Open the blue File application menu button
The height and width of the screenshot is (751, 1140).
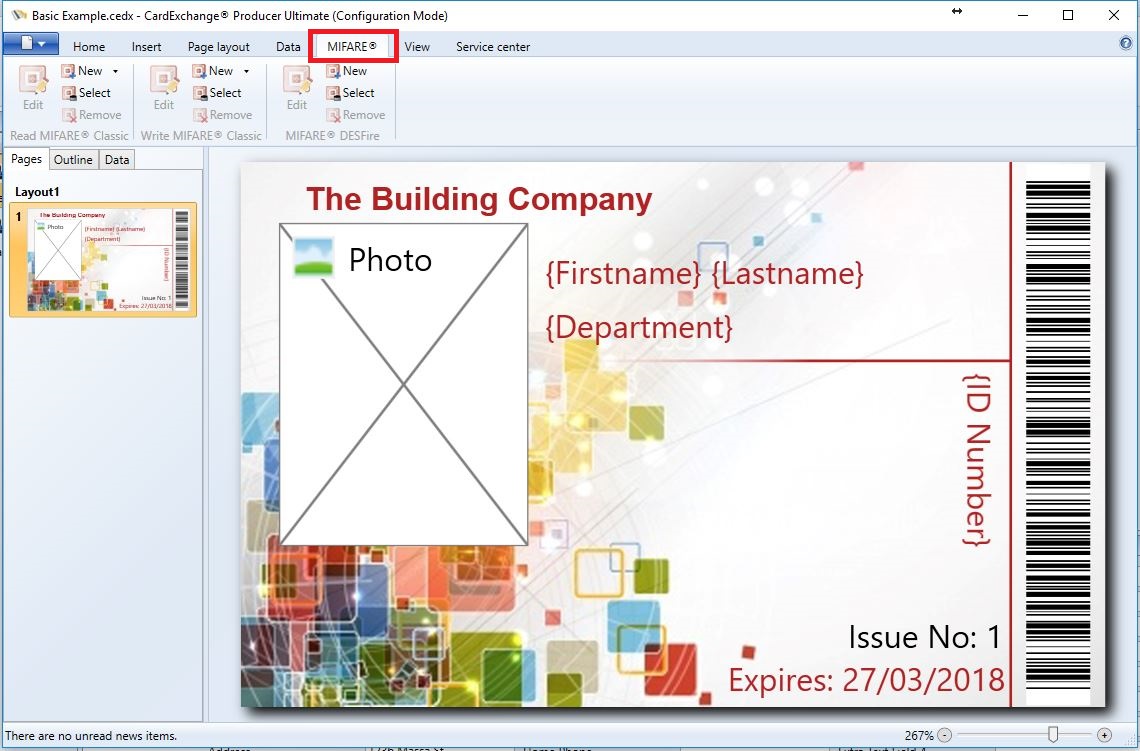click(x=31, y=44)
